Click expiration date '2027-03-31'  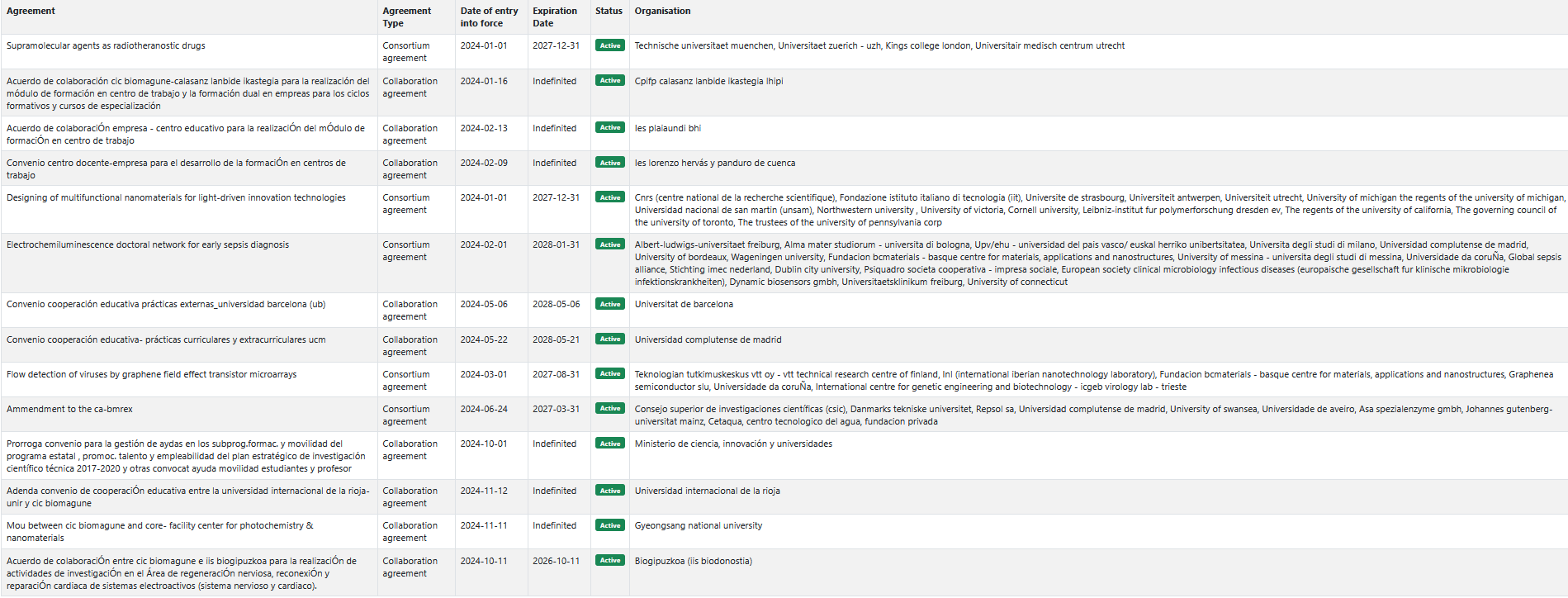(557, 409)
